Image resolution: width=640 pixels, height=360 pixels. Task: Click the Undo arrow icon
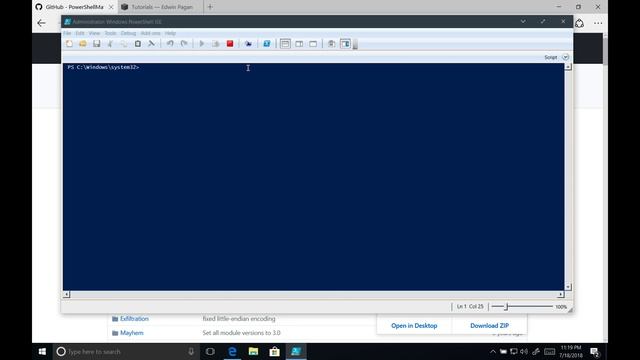click(x=170, y=44)
